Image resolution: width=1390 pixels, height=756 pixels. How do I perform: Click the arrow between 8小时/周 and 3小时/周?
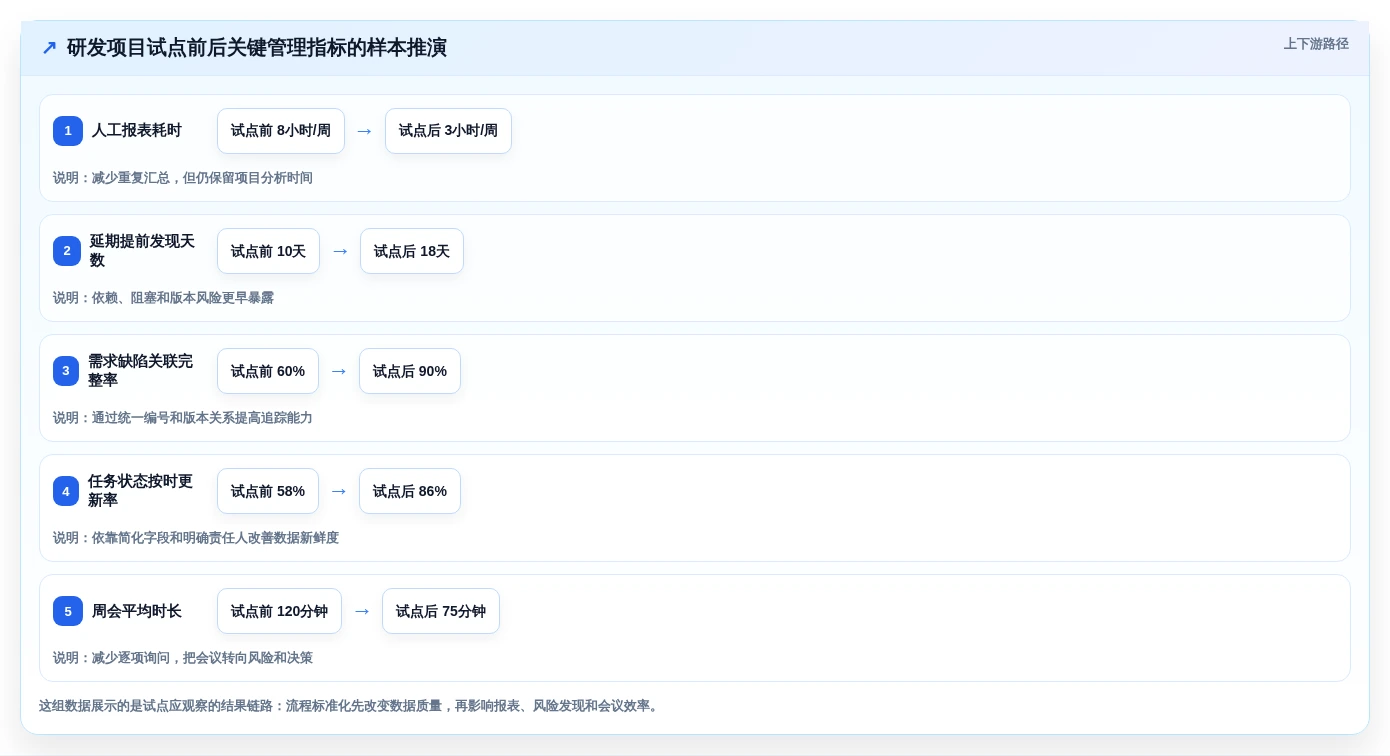[365, 131]
